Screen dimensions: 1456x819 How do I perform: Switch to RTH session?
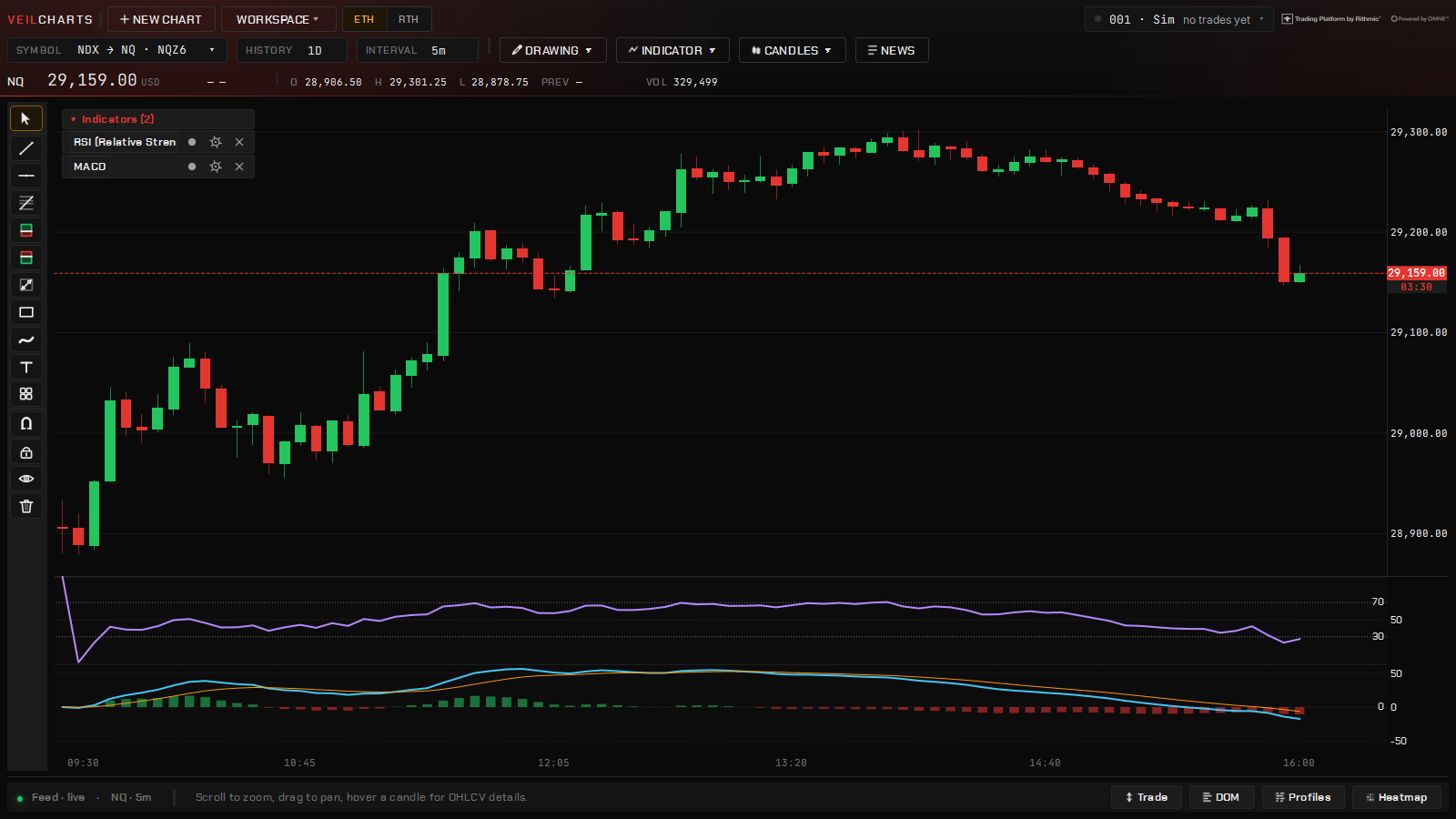coord(409,19)
